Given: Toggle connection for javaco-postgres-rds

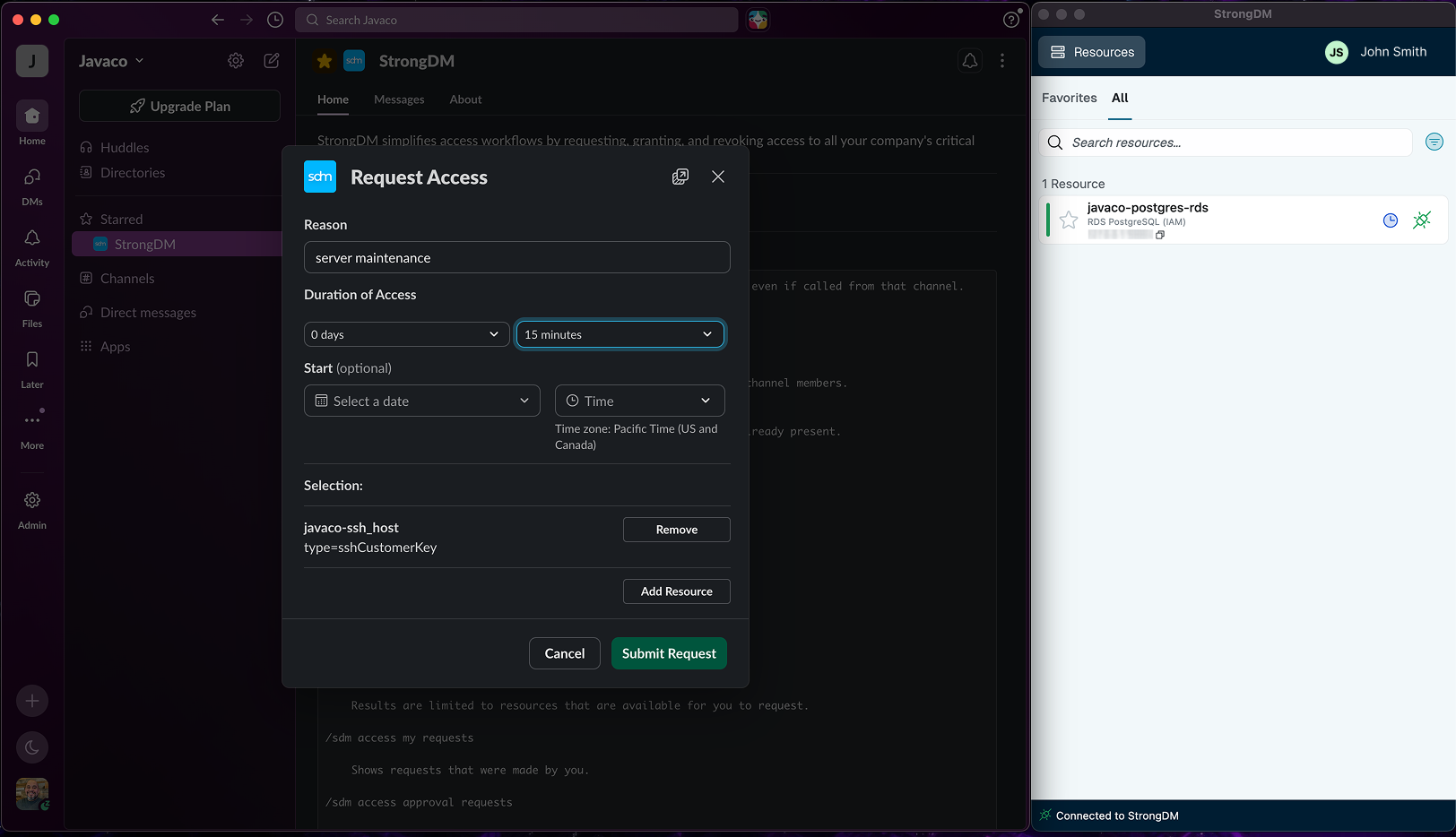Looking at the screenshot, I should point(1422,220).
